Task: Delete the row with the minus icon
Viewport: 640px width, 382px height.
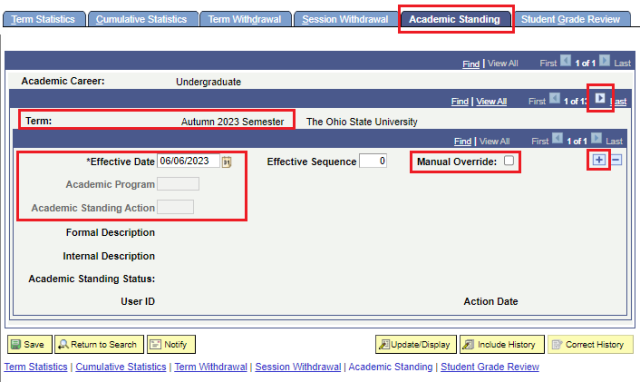Action: (x=616, y=160)
